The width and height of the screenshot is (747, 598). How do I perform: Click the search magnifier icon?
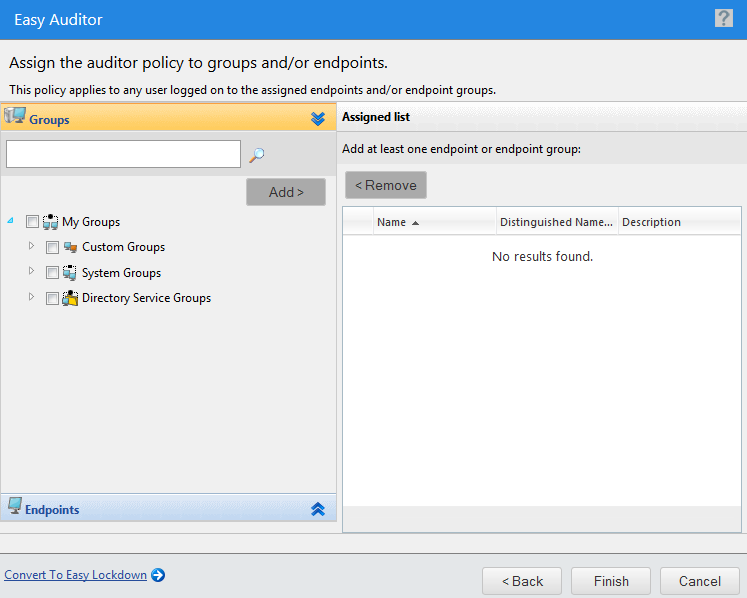pos(257,155)
